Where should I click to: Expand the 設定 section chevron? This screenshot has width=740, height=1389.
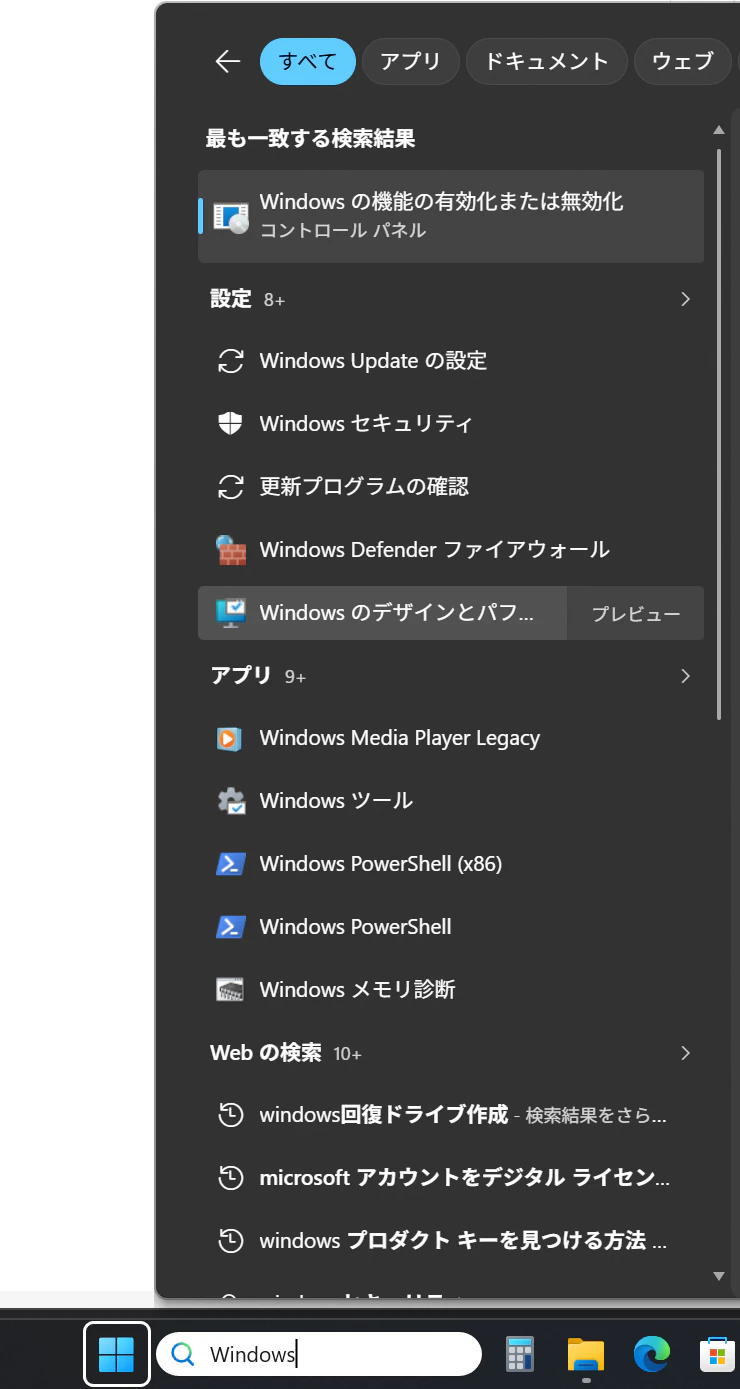point(685,299)
